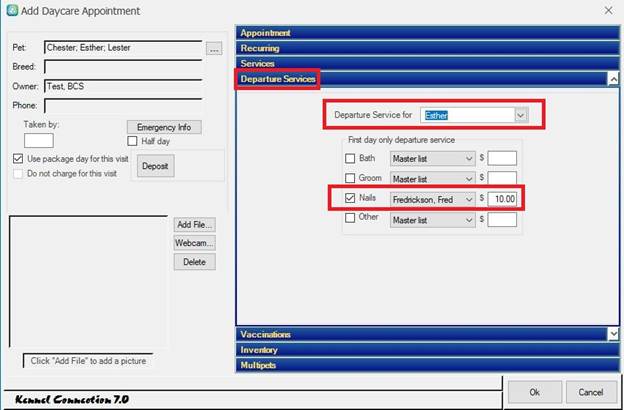Click the Vaccinations down arrow
Viewport: 624px width, 410px height.
(x=613, y=334)
